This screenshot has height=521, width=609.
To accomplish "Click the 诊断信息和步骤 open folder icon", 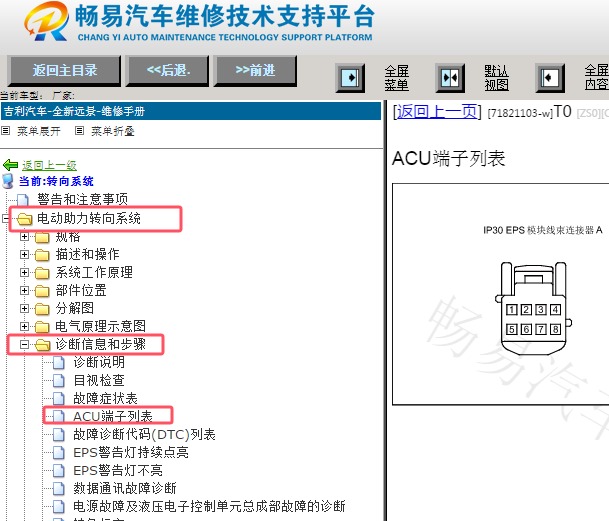I will pyautogui.click(x=42, y=345).
